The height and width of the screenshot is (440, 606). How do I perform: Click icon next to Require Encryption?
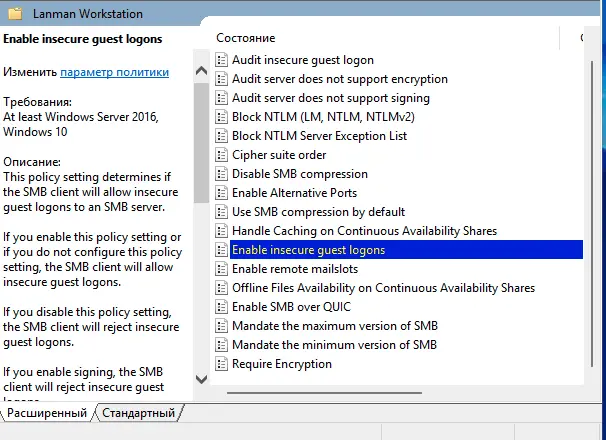pos(222,364)
